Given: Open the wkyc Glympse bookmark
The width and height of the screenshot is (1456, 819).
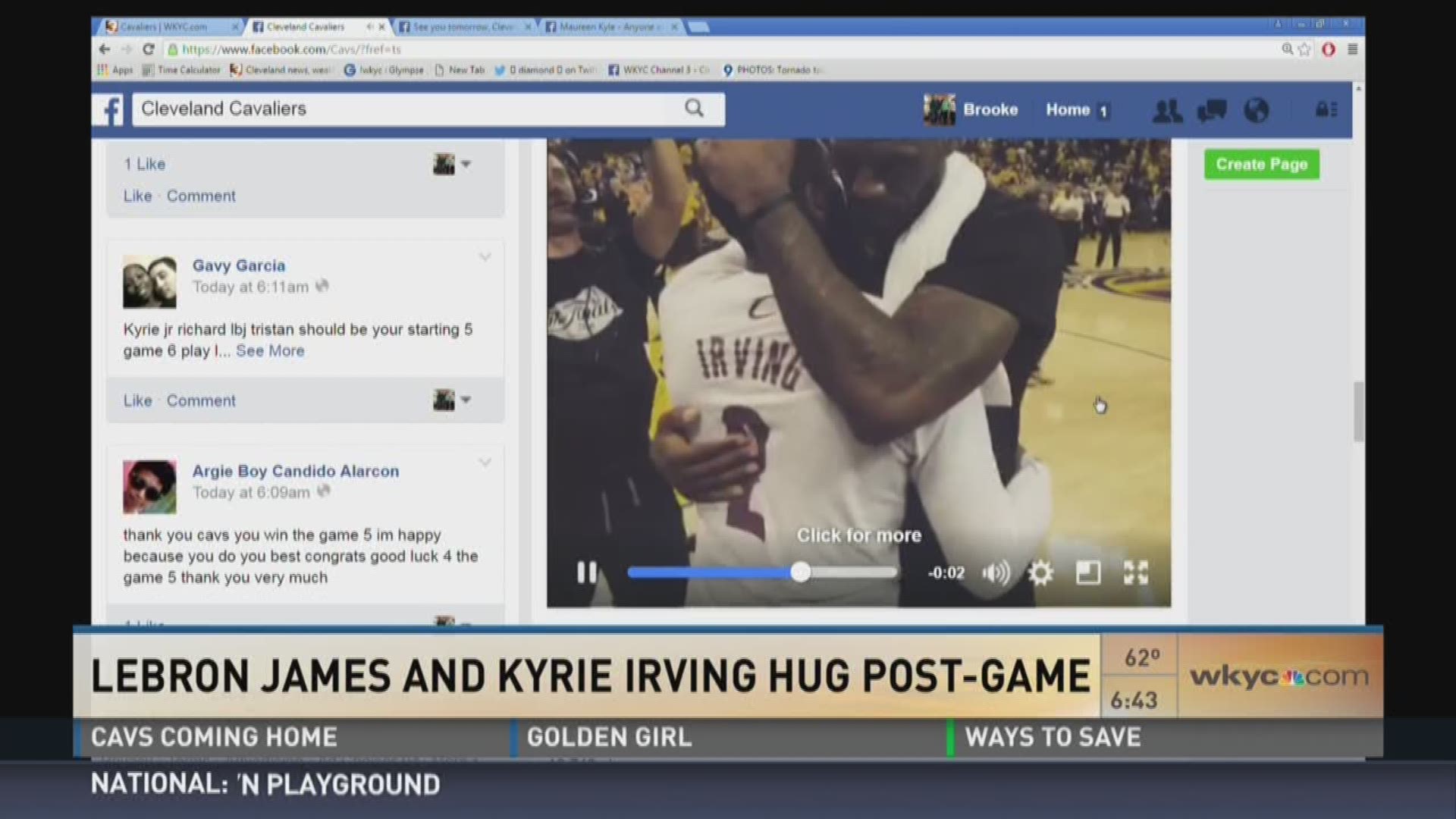Looking at the screenshot, I should pos(384,70).
